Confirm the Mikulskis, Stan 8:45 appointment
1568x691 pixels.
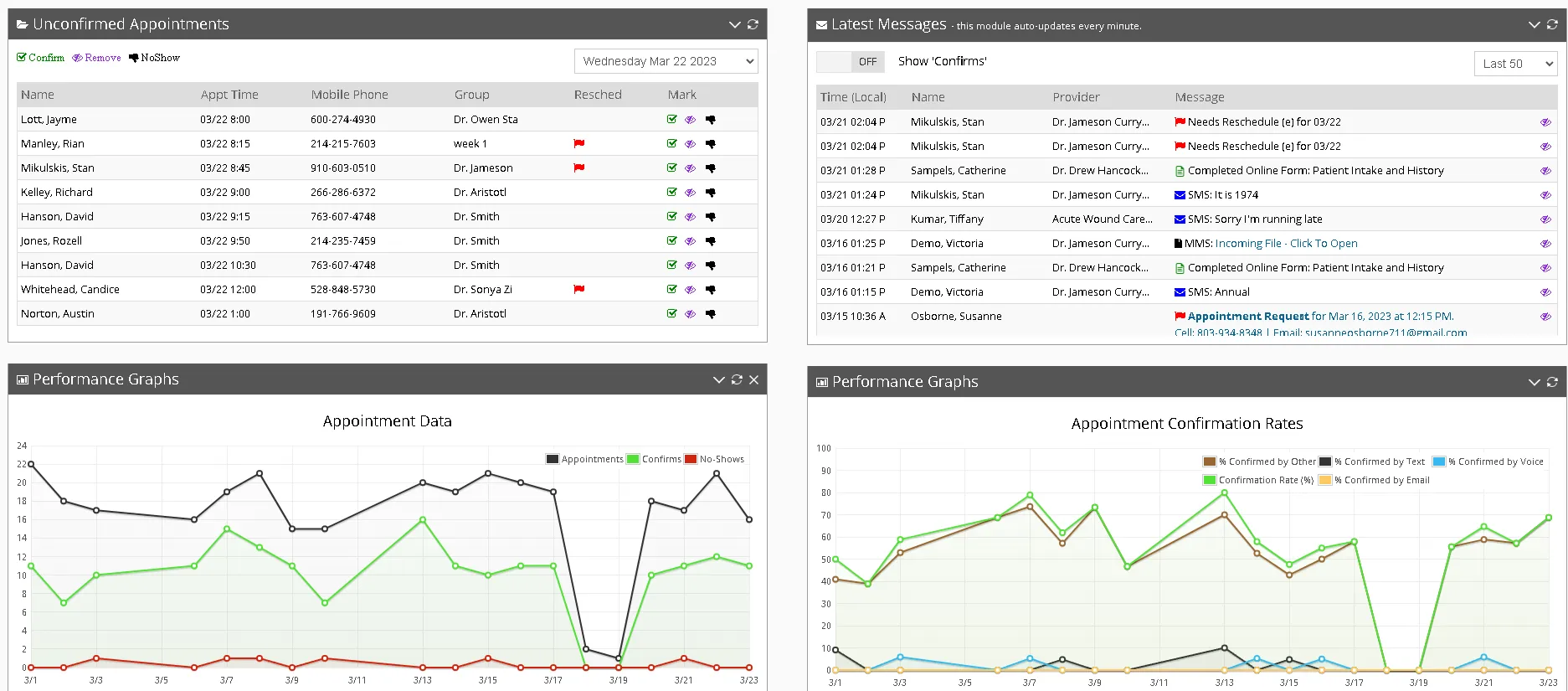(672, 168)
